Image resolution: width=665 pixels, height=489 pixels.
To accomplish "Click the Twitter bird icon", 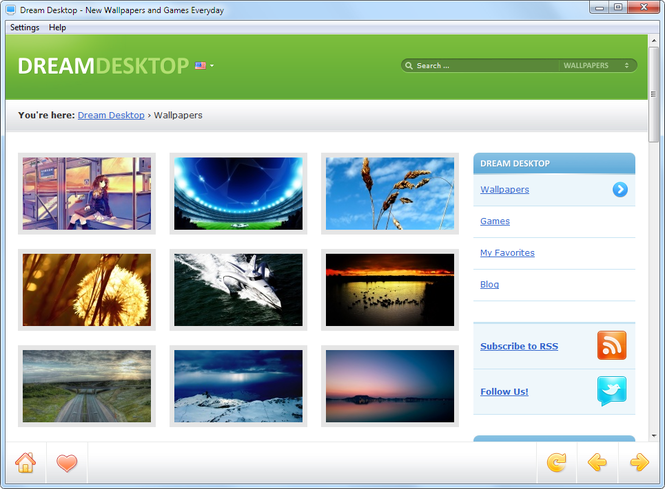I will tap(612, 391).
